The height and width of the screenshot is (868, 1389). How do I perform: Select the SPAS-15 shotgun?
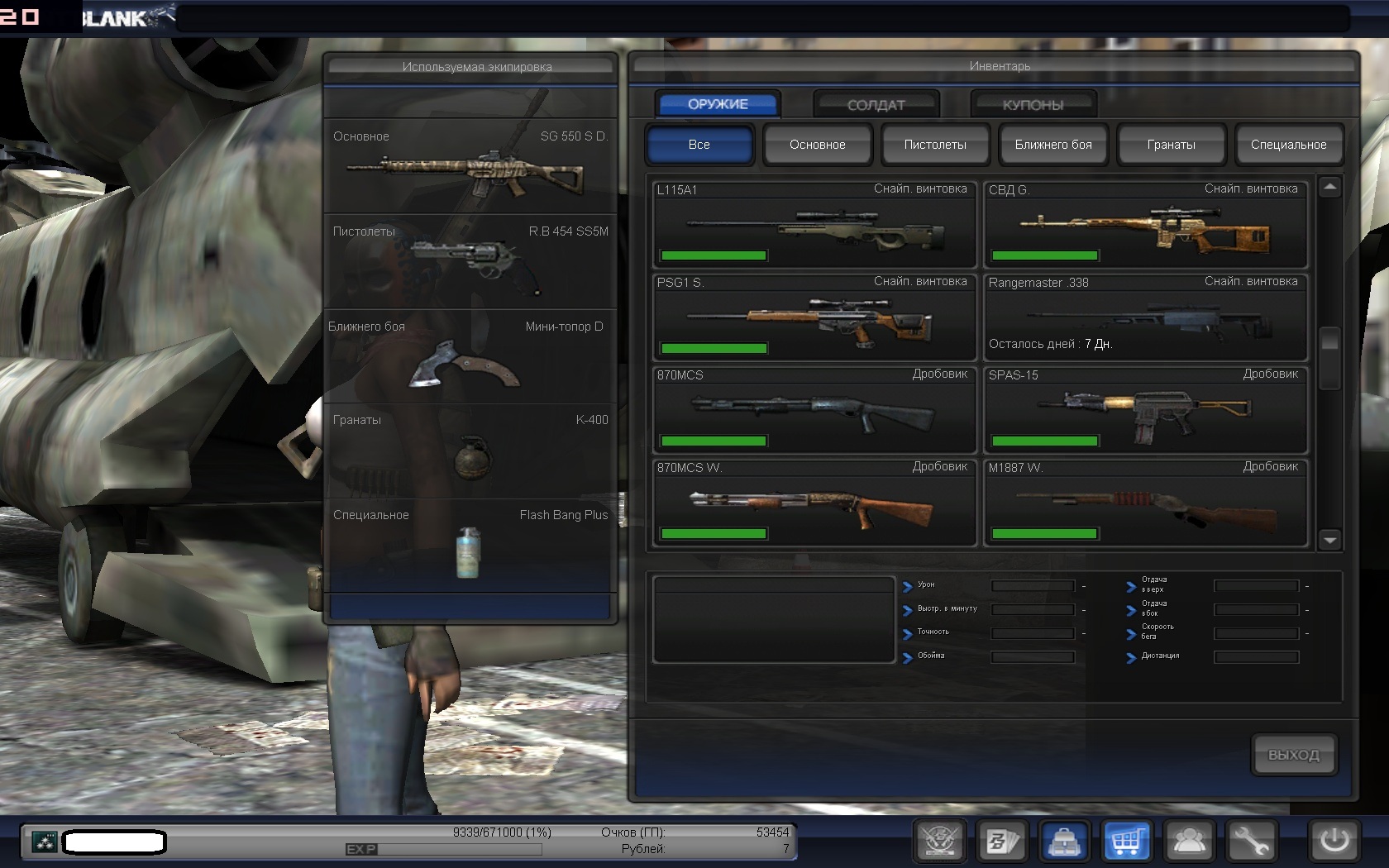point(1145,410)
